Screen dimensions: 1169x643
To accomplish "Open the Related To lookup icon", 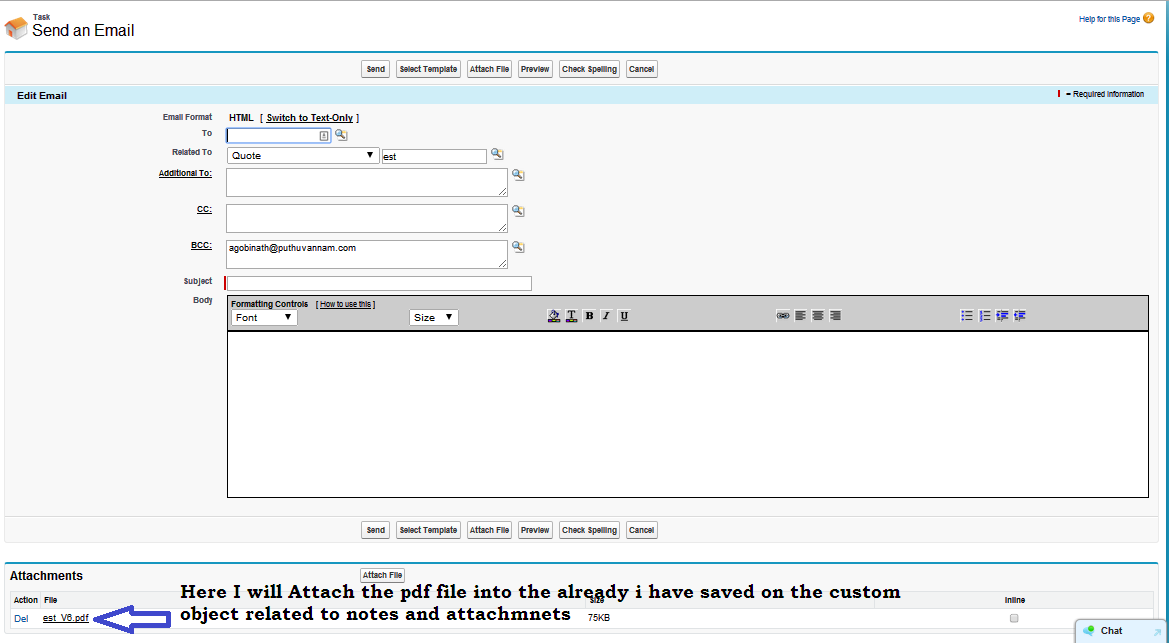I will [x=497, y=155].
